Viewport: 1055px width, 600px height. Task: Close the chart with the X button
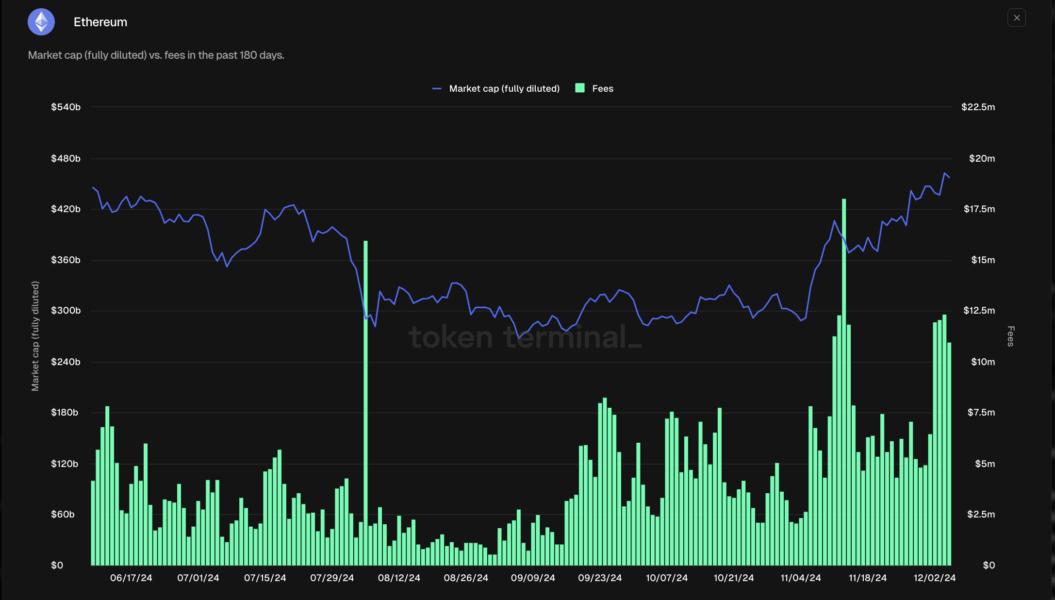1016,18
